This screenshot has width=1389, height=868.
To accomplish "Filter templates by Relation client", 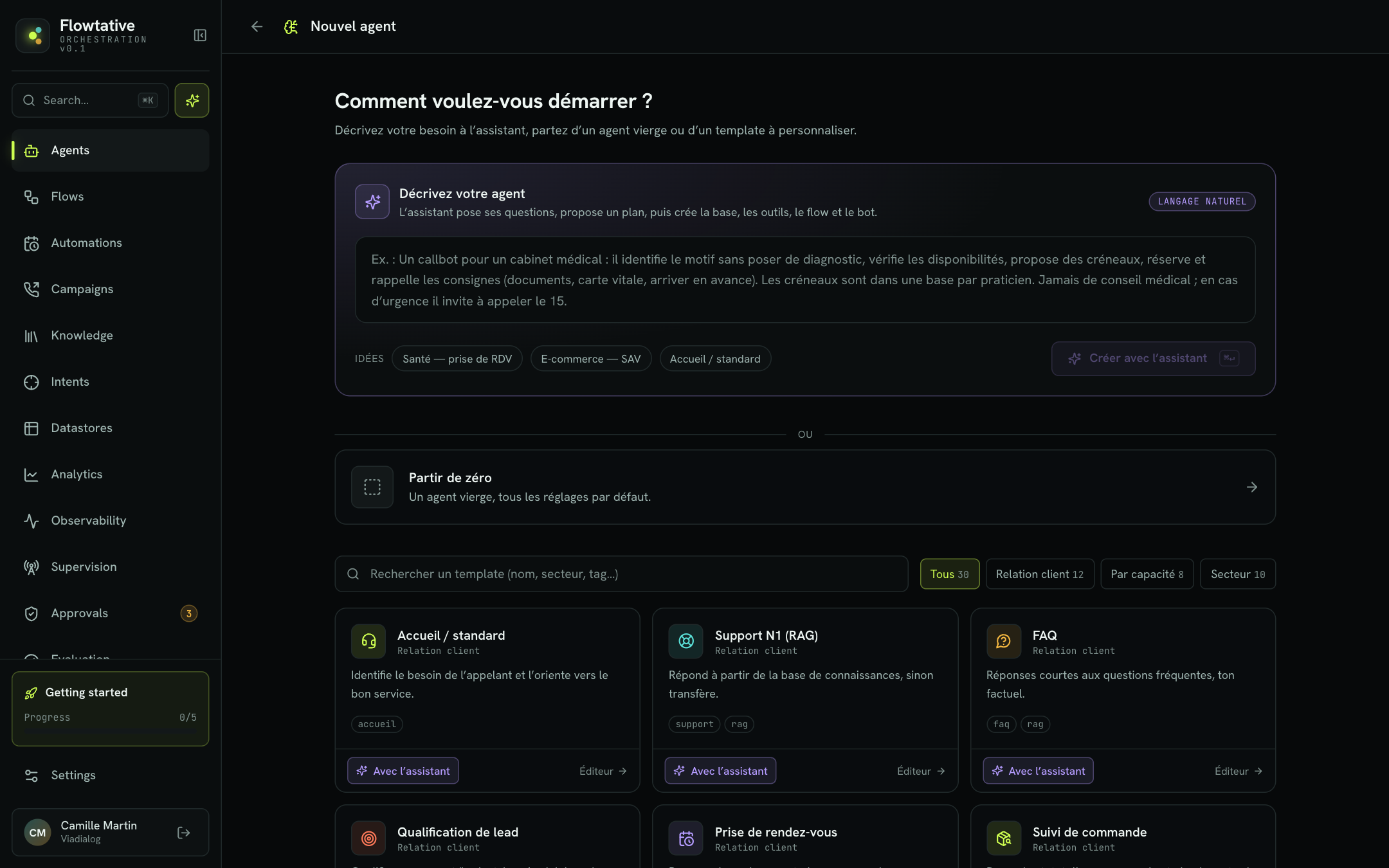I will (x=1040, y=574).
